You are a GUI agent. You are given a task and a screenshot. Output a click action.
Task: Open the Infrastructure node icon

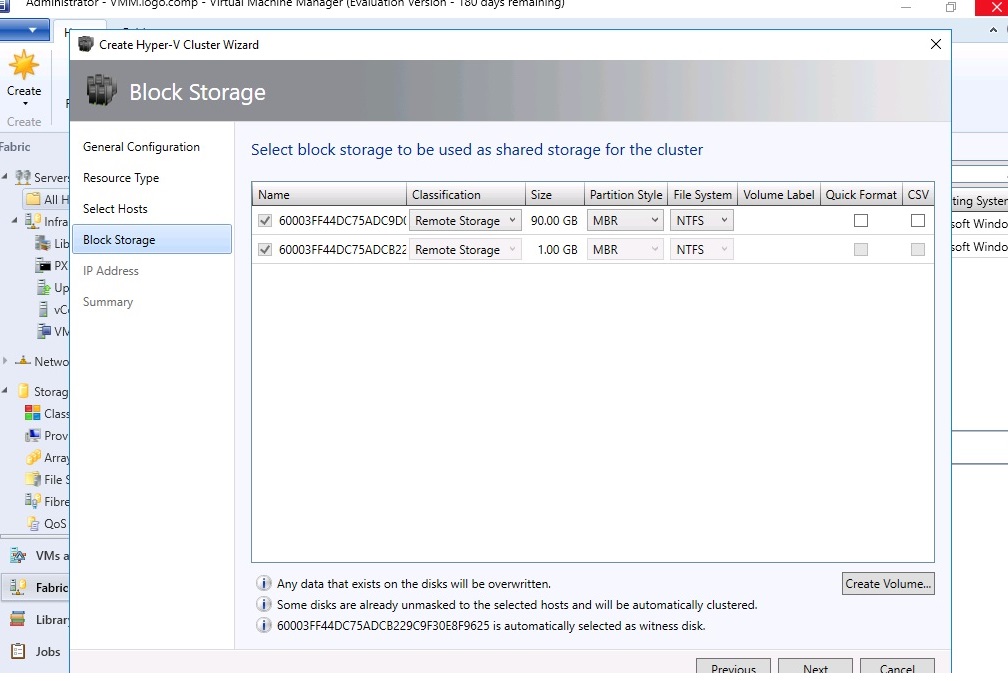point(33,221)
